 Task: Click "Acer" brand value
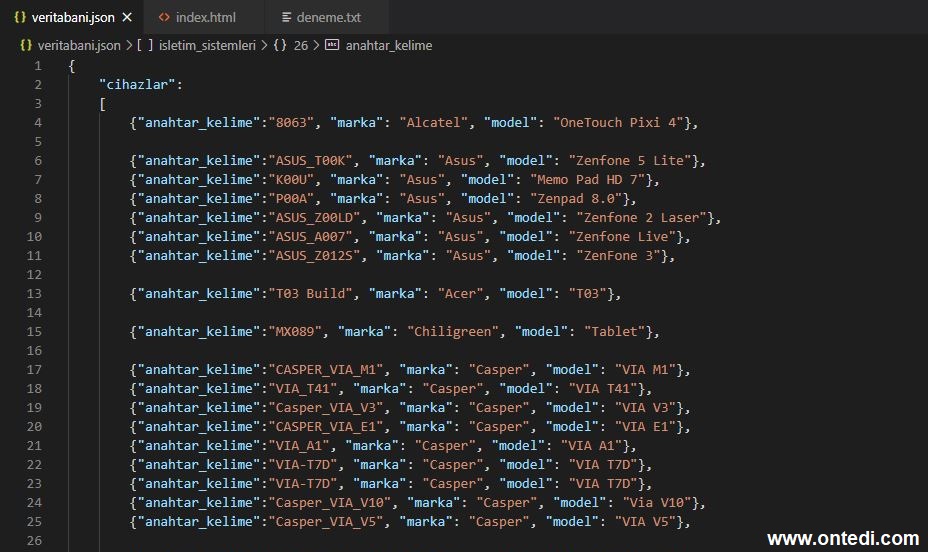click(x=460, y=293)
